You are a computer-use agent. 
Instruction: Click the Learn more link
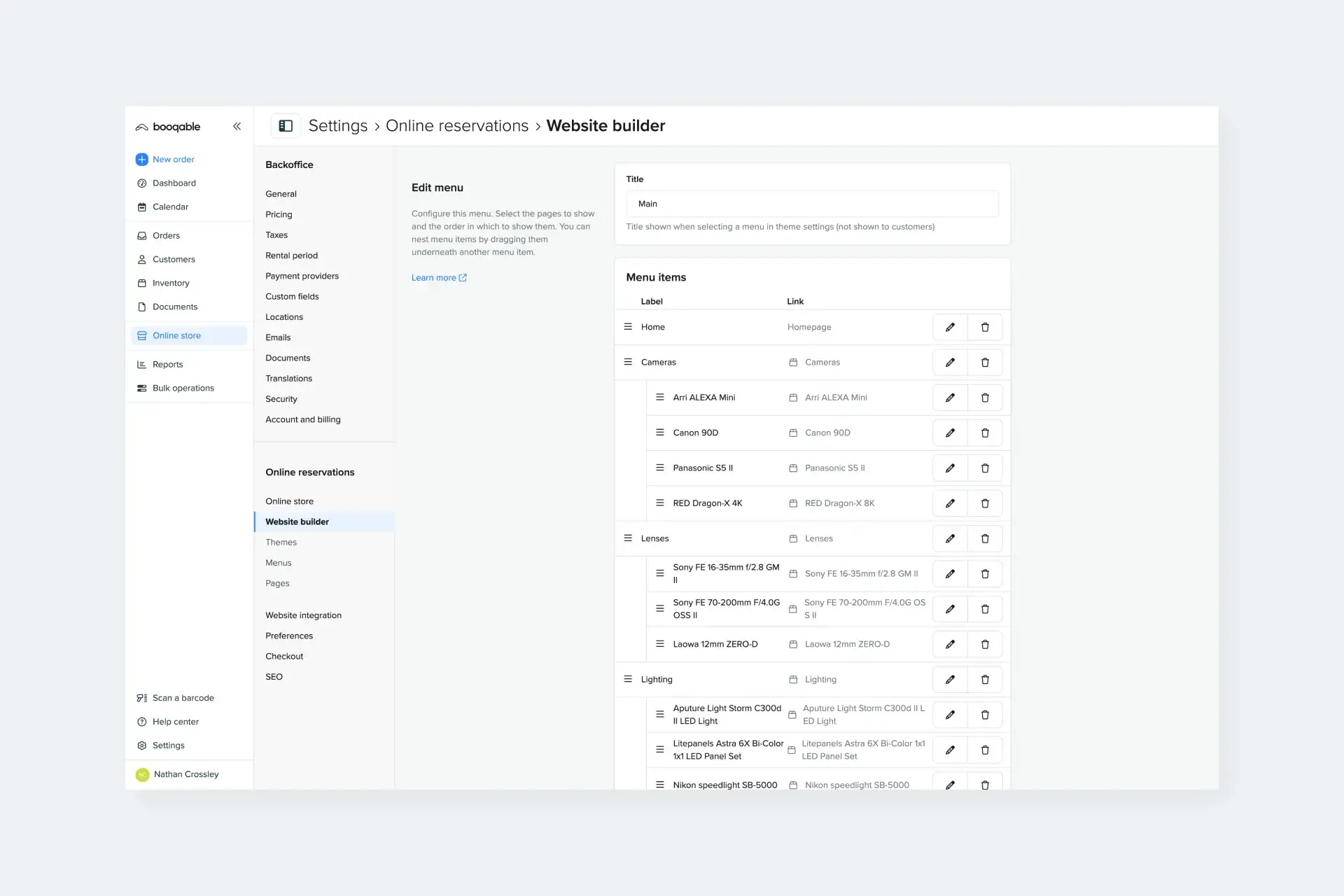pos(435,277)
